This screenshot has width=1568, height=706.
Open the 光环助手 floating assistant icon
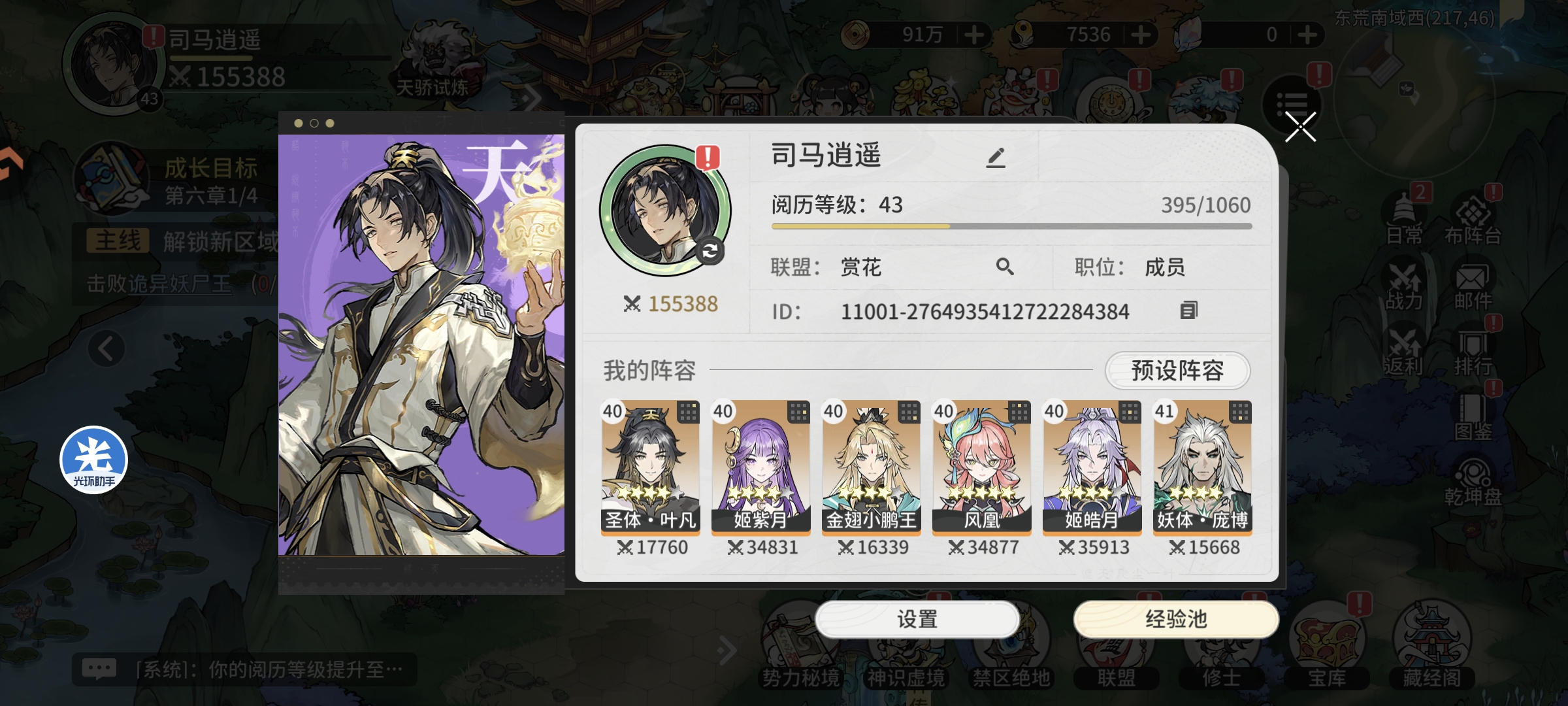point(94,460)
